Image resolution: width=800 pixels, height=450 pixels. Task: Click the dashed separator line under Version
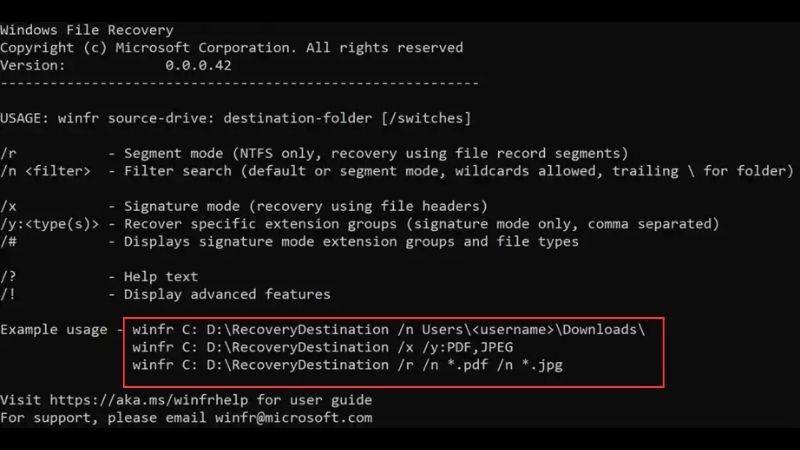pos(239,83)
